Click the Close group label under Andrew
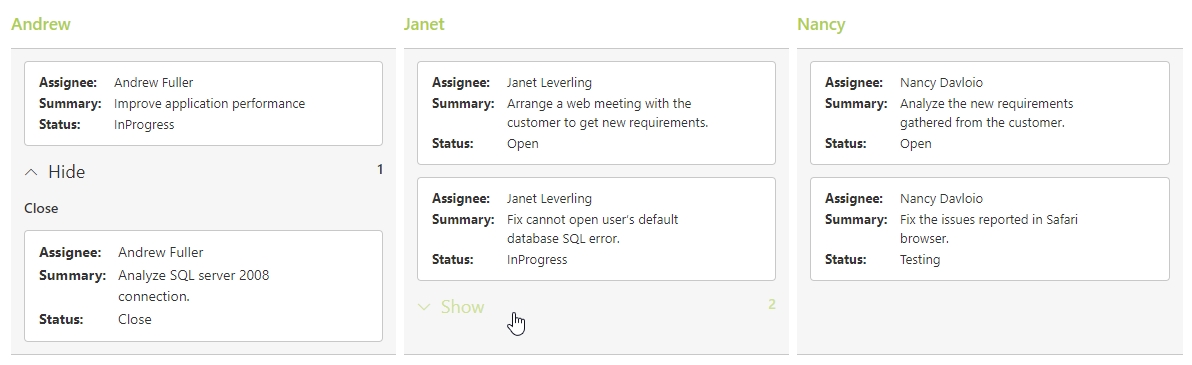The image size is (1192, 365). tap(41, 208)
